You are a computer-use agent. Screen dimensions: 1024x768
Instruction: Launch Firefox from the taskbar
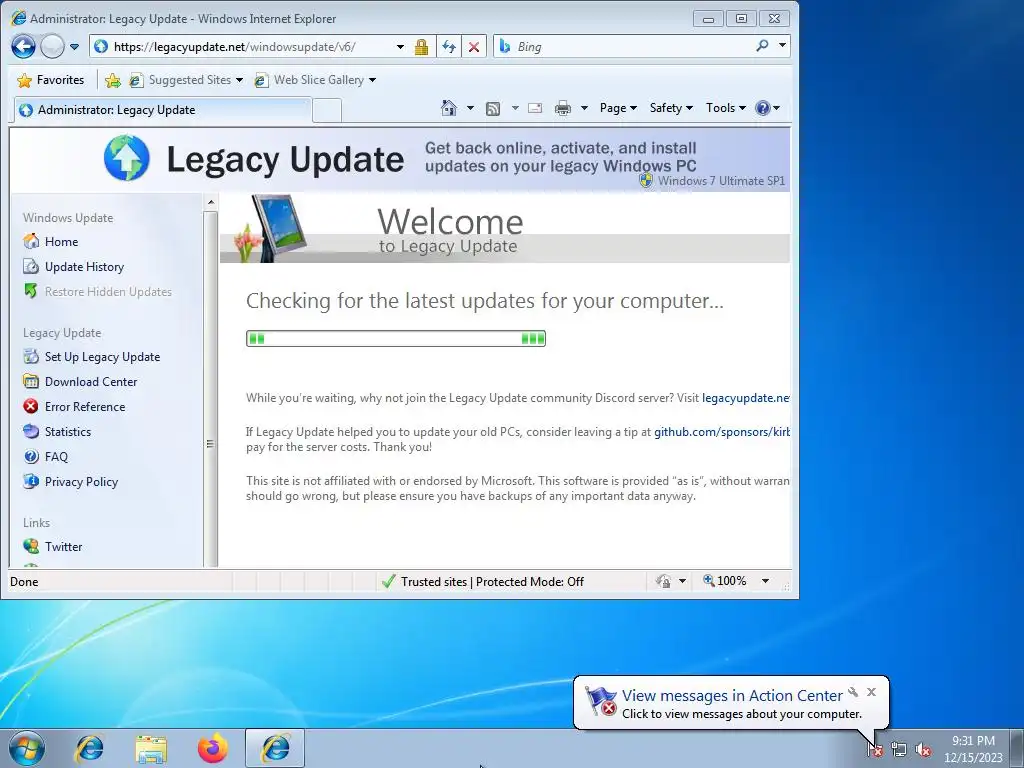[213, 748]
